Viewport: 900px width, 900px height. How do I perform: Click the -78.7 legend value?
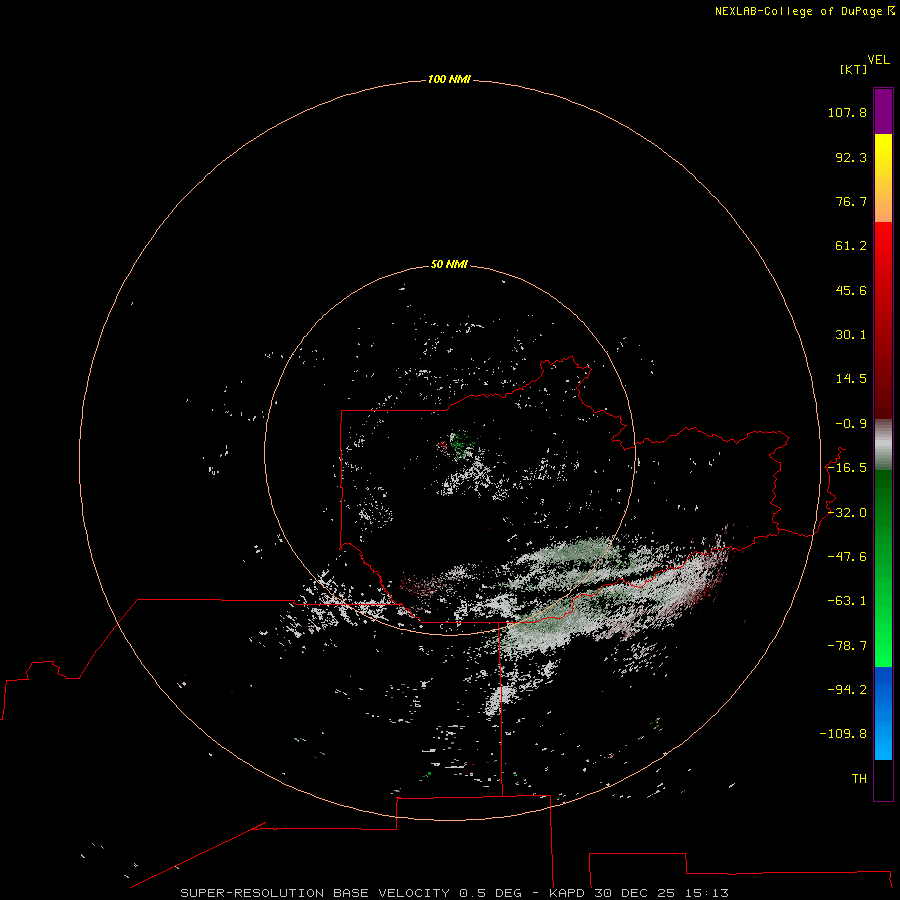pos(847,646)
